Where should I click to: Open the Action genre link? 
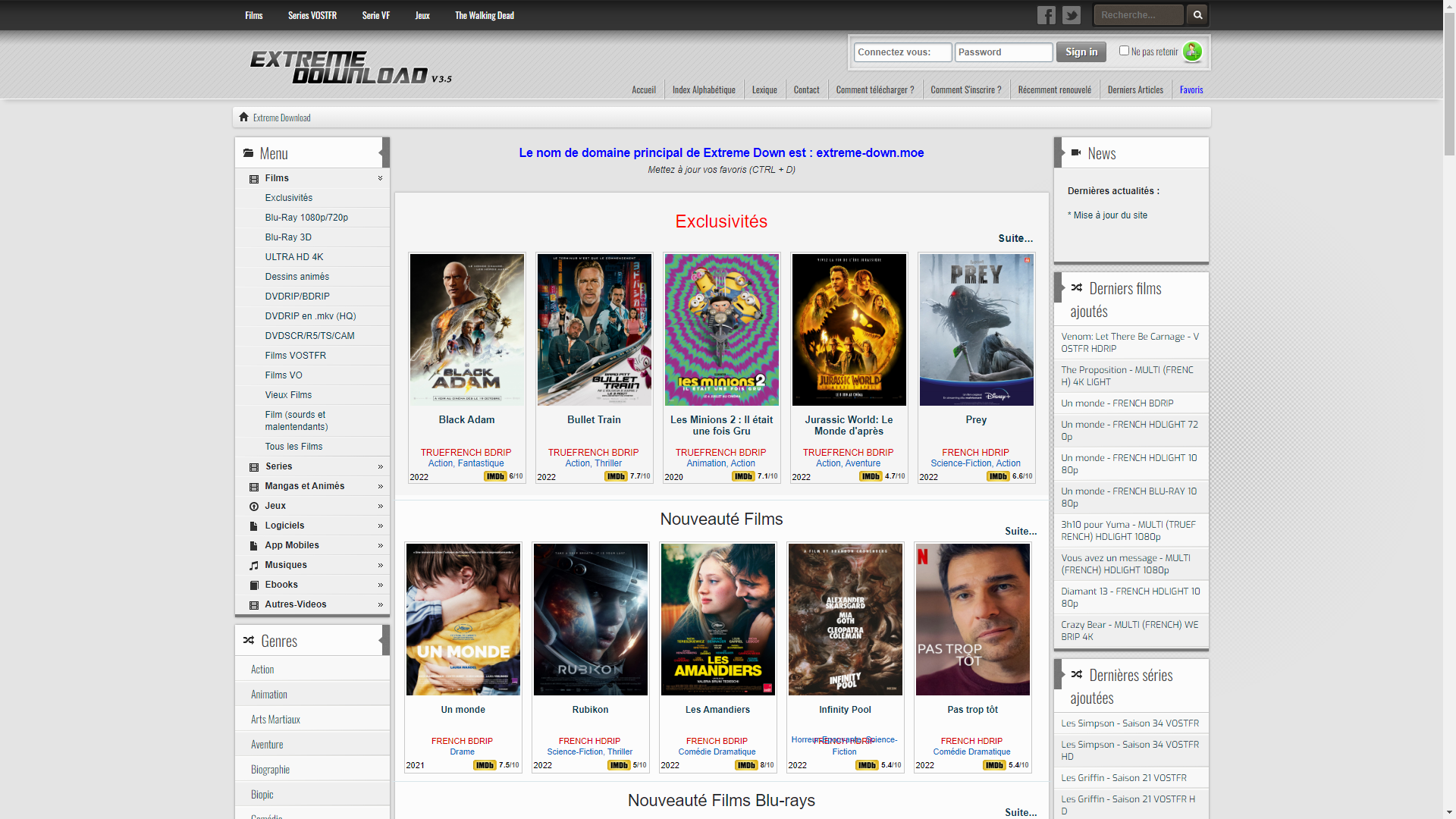(x=262, y=670)
